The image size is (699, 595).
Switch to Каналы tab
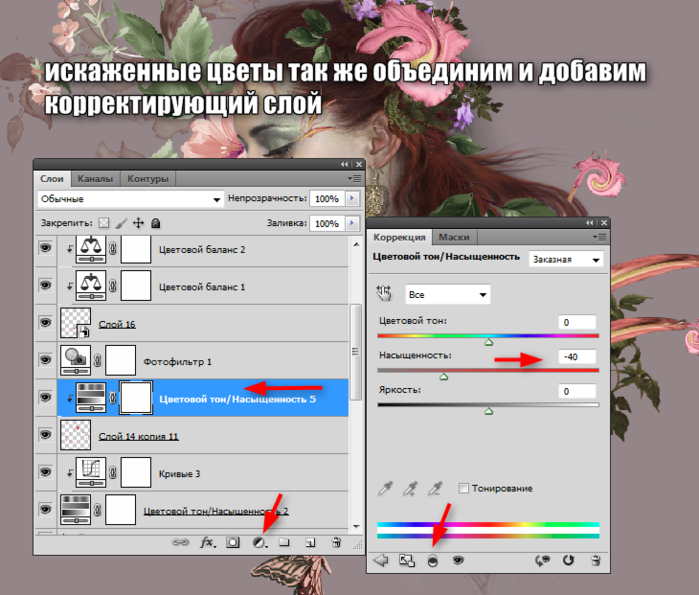[95, 179]
